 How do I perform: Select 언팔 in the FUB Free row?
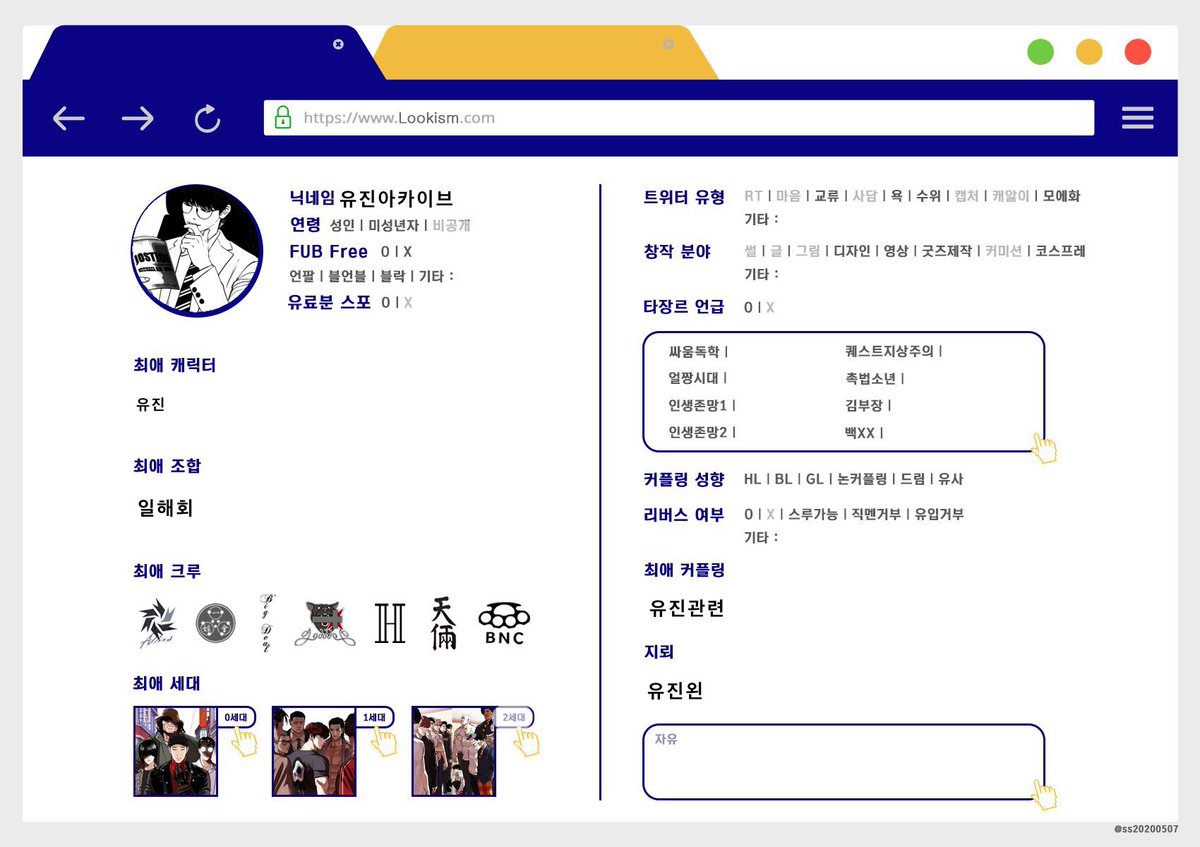click(x=302, y=276)
